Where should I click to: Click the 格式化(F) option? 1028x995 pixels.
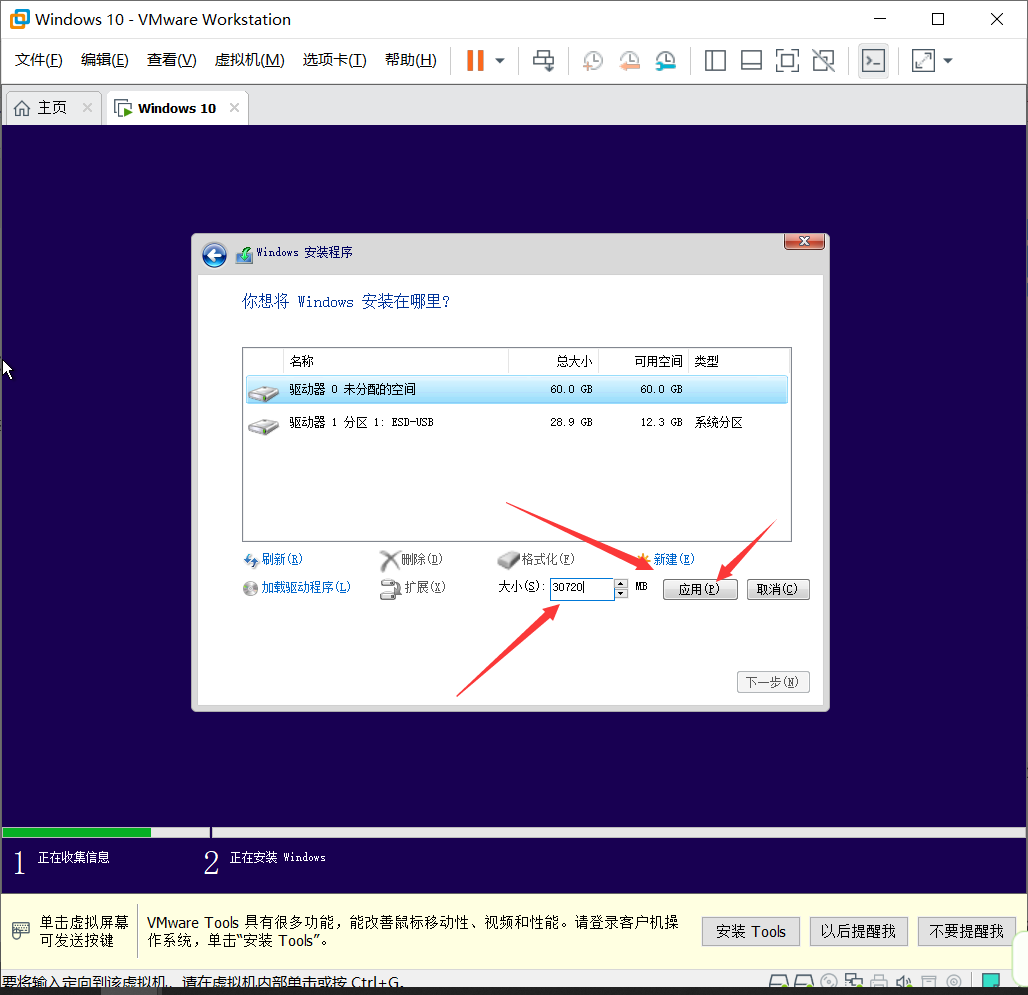(x=547, y=559)
